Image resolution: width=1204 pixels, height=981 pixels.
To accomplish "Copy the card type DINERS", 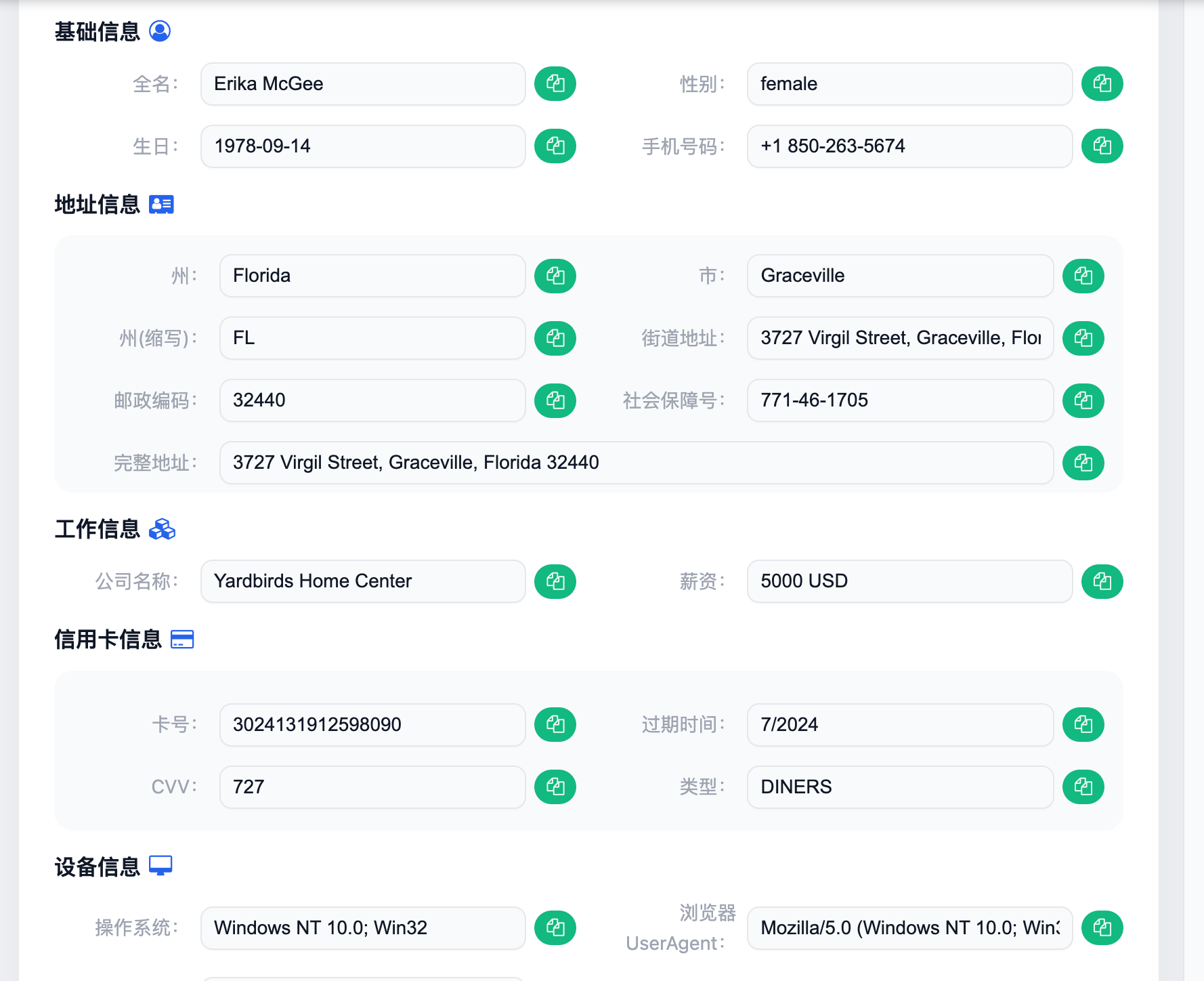I will coord(1083,787).
